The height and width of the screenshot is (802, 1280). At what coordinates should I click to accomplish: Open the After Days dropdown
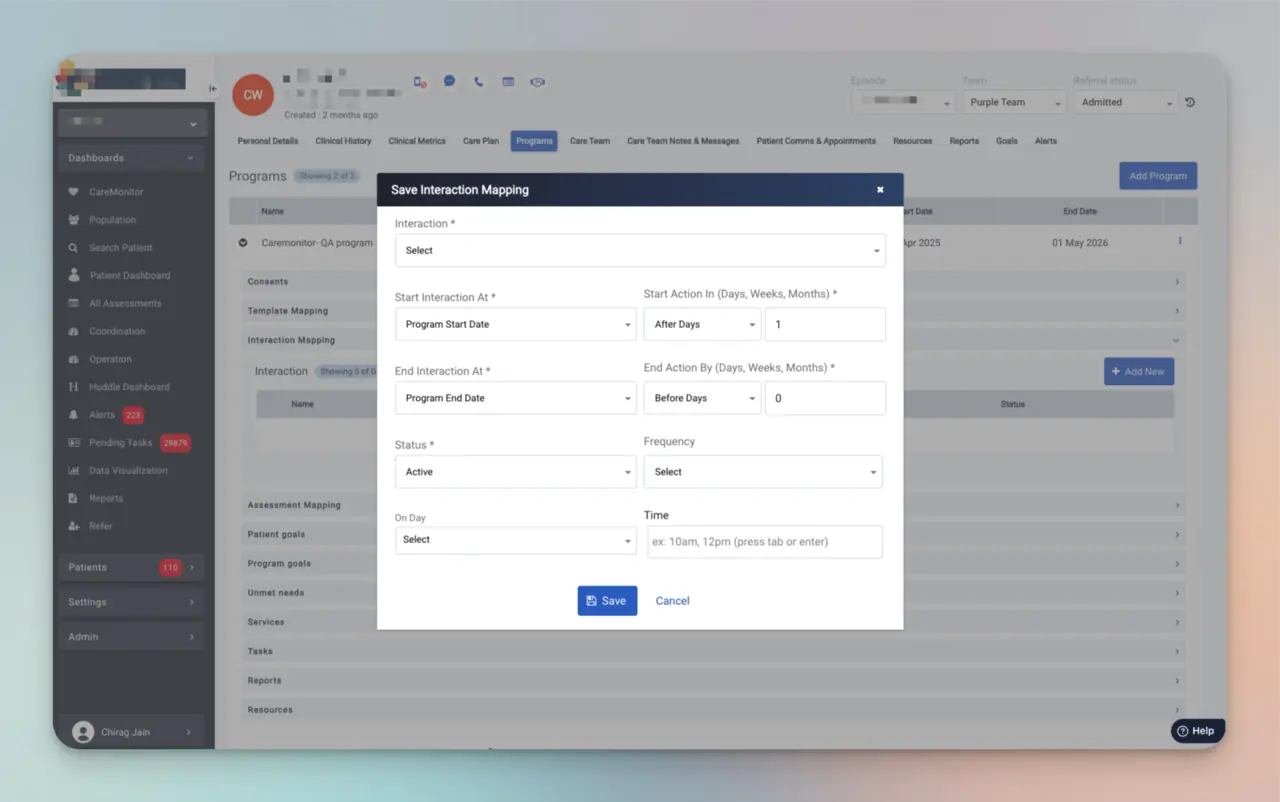pyautogui.click(x=702, y=324)
